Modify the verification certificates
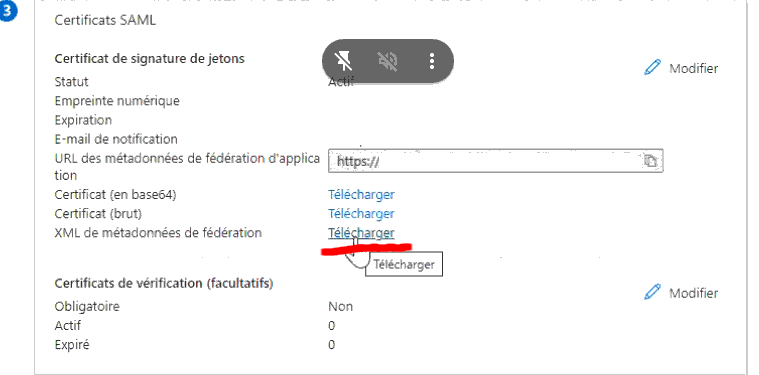759x375 pixels. coord(693,293)
